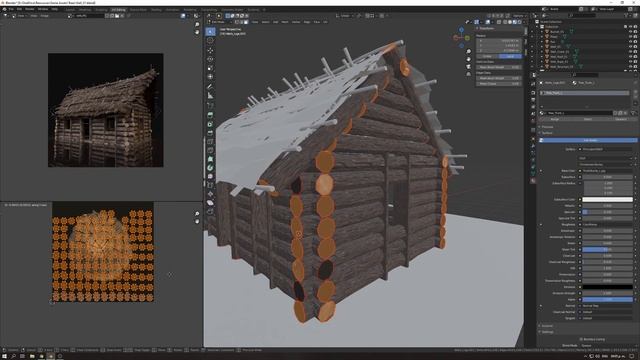The width and height of the screenshot is (640, 360).
Task: Click the Use Nodes button
Action: click(x=589, y=140)
